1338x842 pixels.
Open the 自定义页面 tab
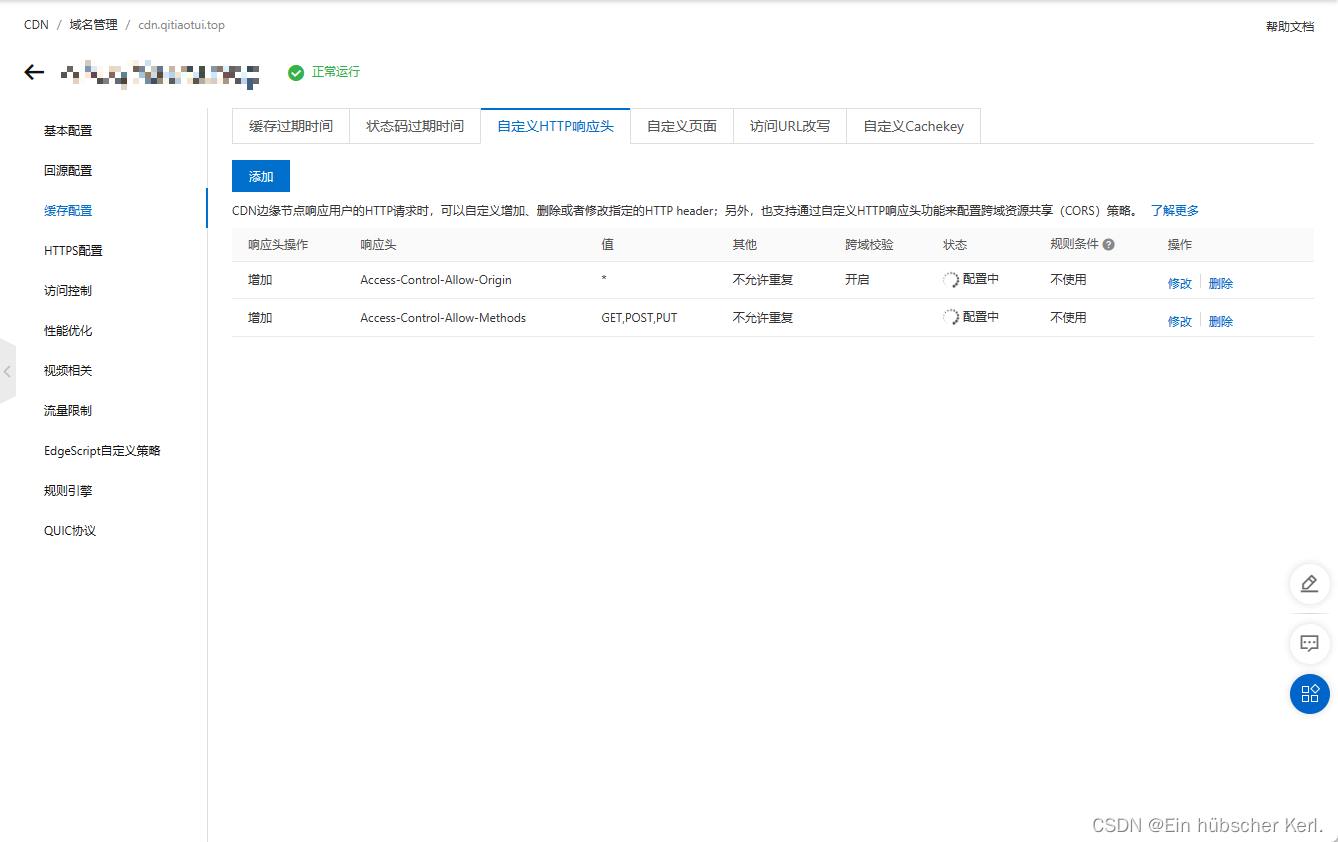point(682,126)
